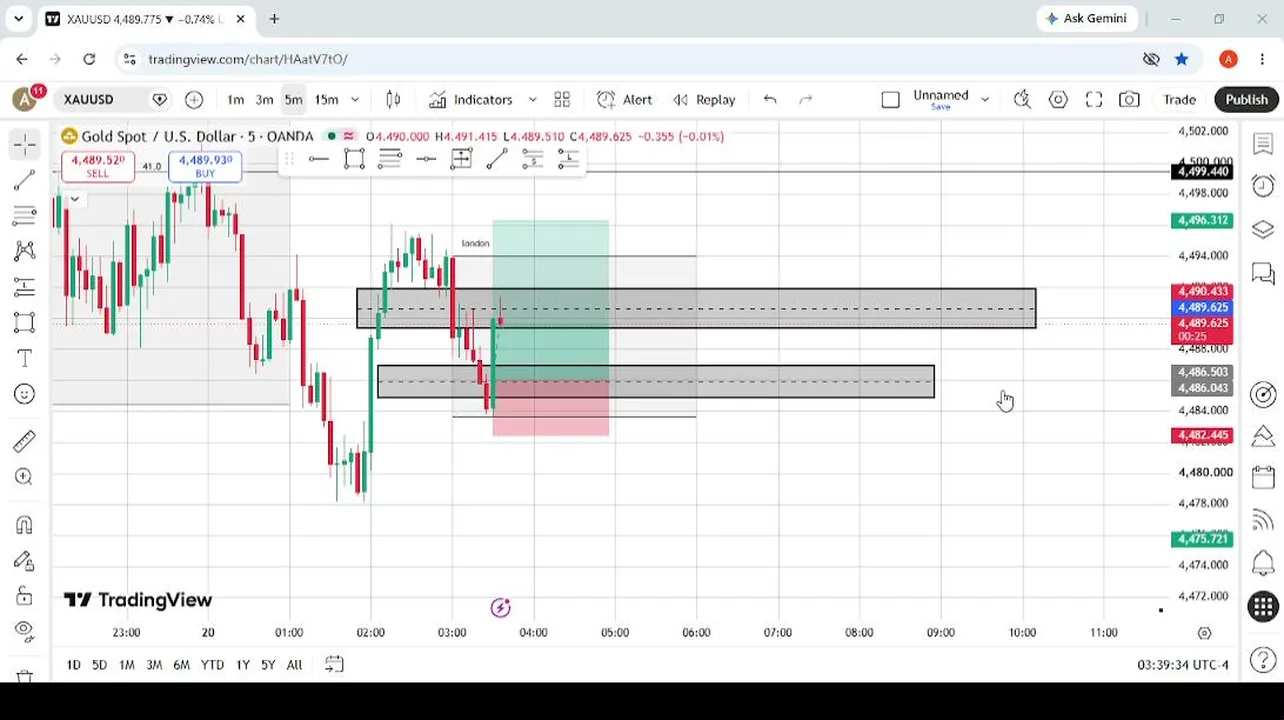Enter fullscreen mode
Viewport: 1284px width, 720px height.
pos(1094,99)
